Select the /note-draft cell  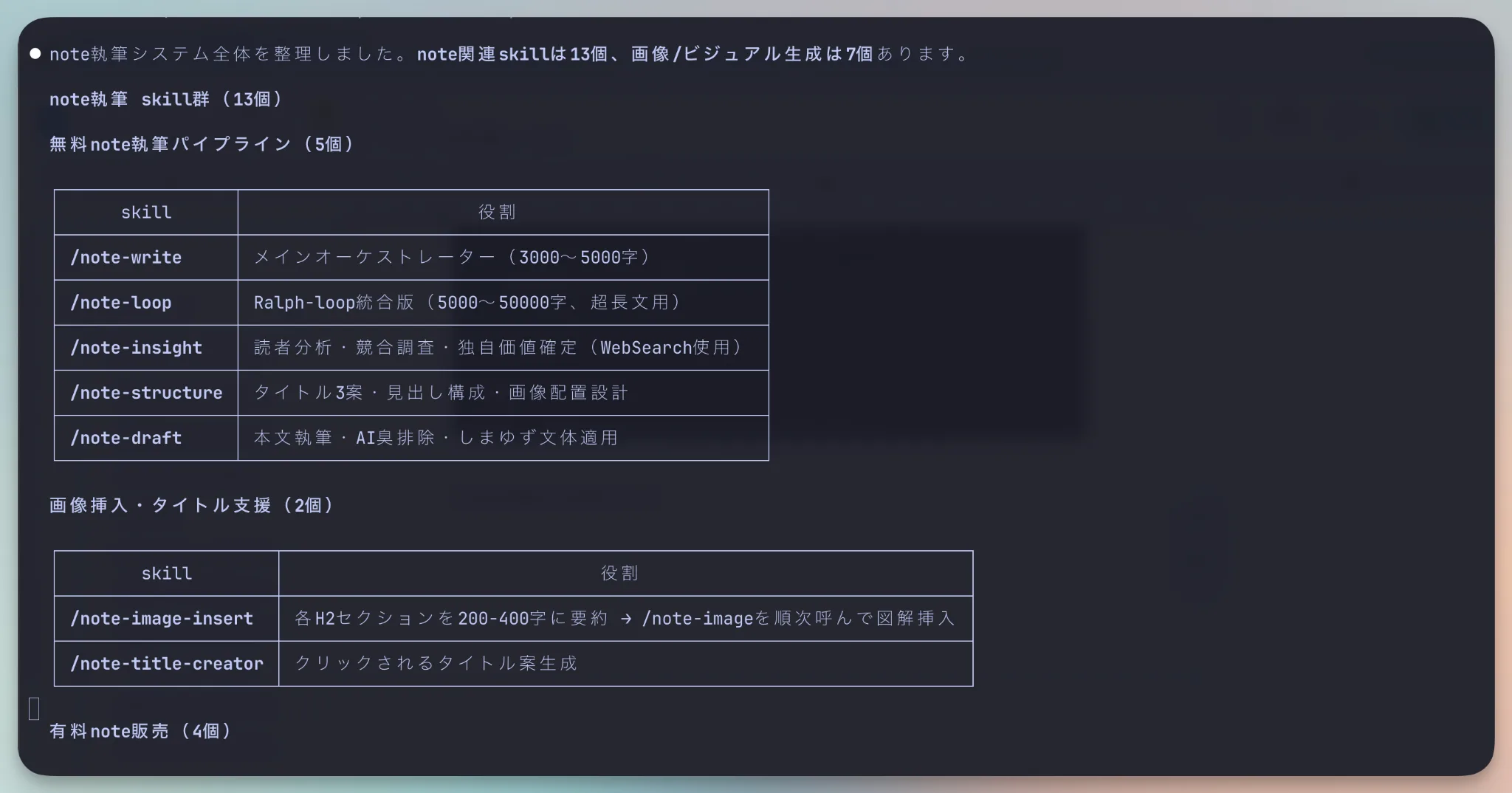pyautogui.click(x=146, y=438)
